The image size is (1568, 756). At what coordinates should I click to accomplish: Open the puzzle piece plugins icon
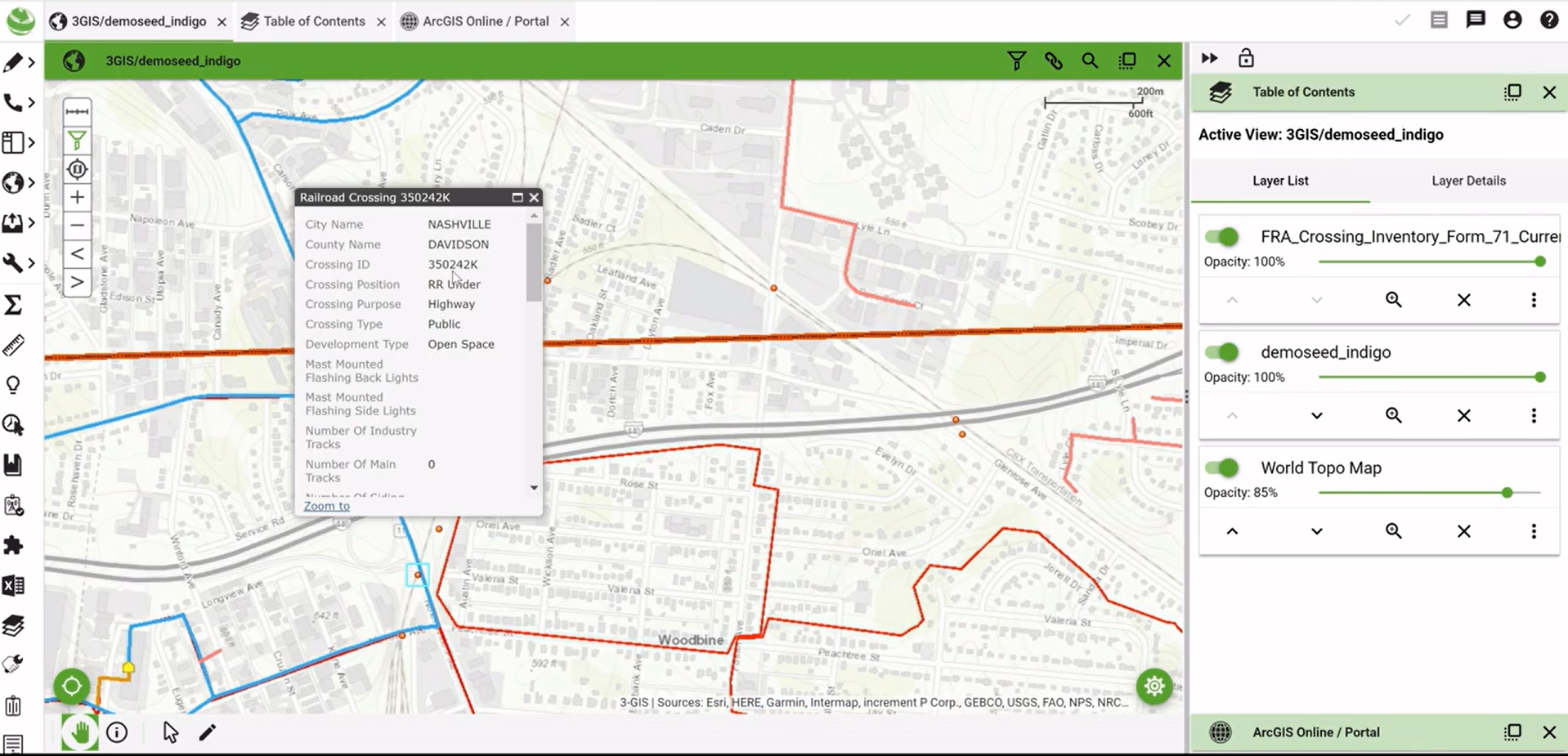coord(13,546)
